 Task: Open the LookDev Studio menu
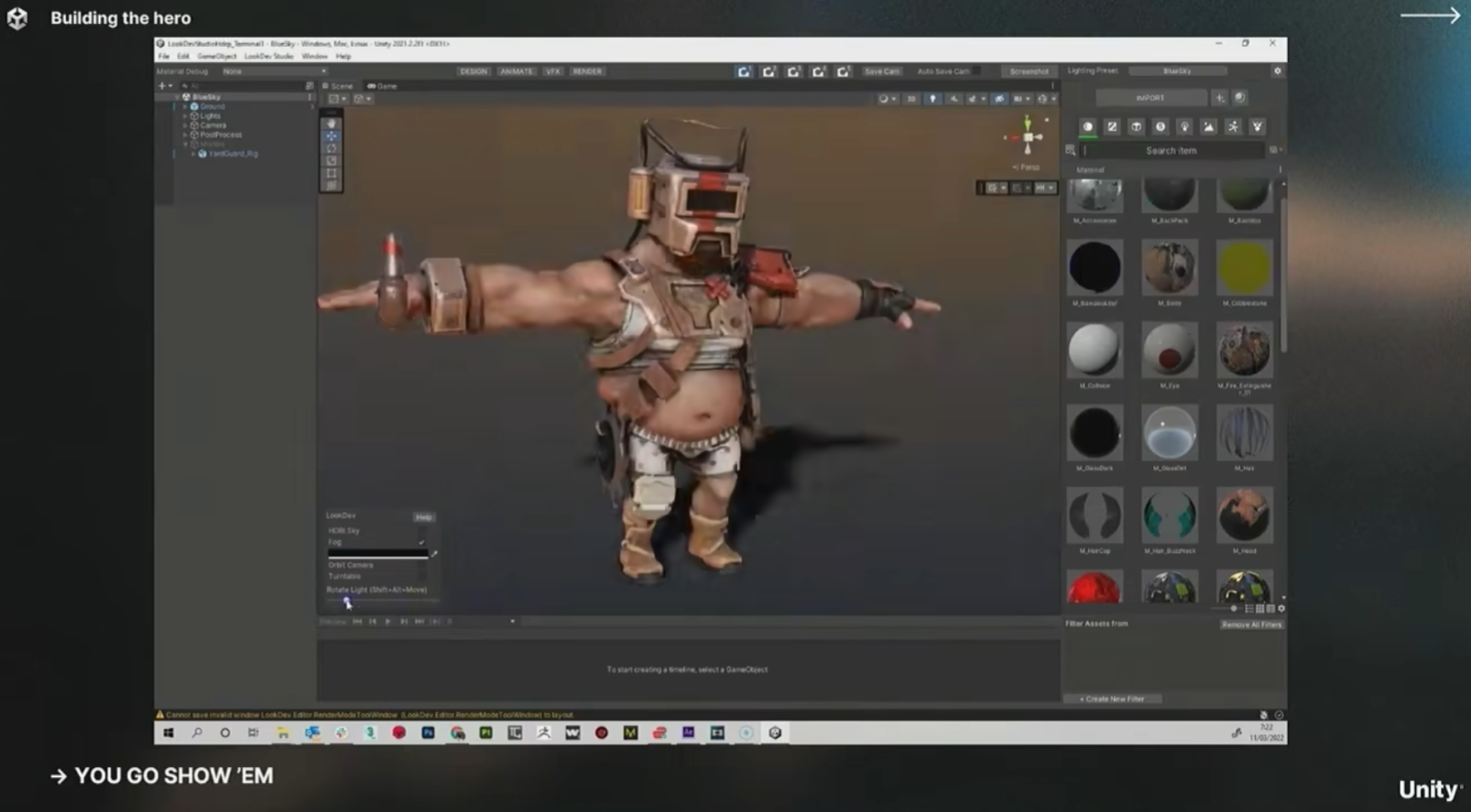tap(268, 57)
